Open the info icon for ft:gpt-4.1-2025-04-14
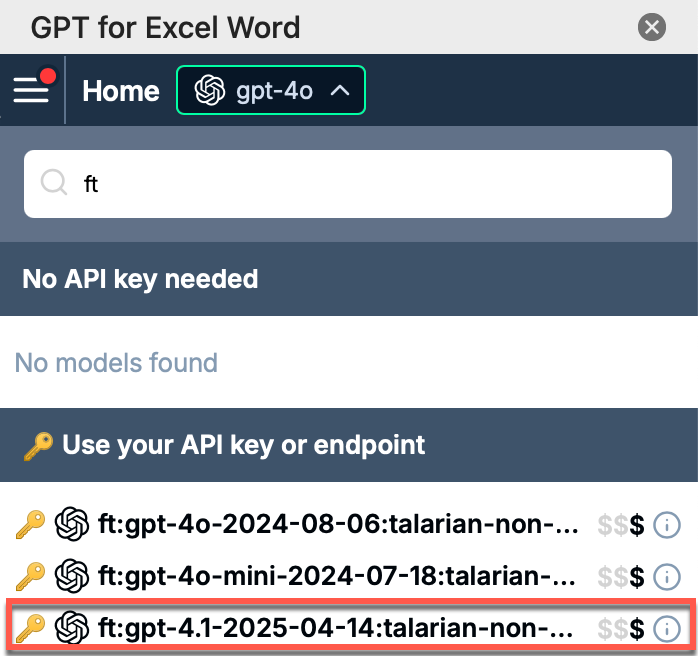The image size is (698, 656). coord(666,628)
